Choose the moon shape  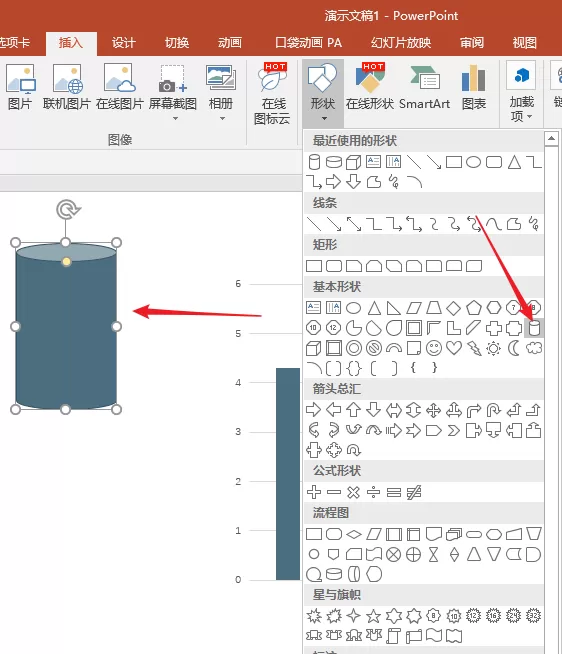[x=514, y=348]
